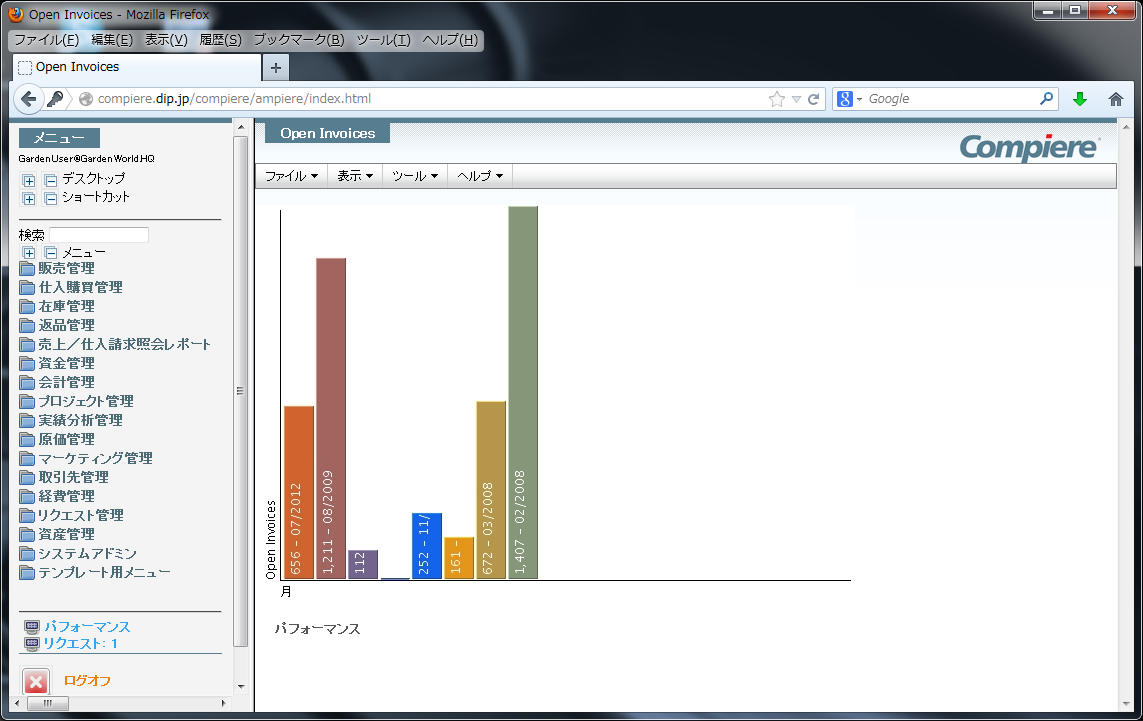
Task: Open the 実績分析管理 folder
Action: [71, 420]
